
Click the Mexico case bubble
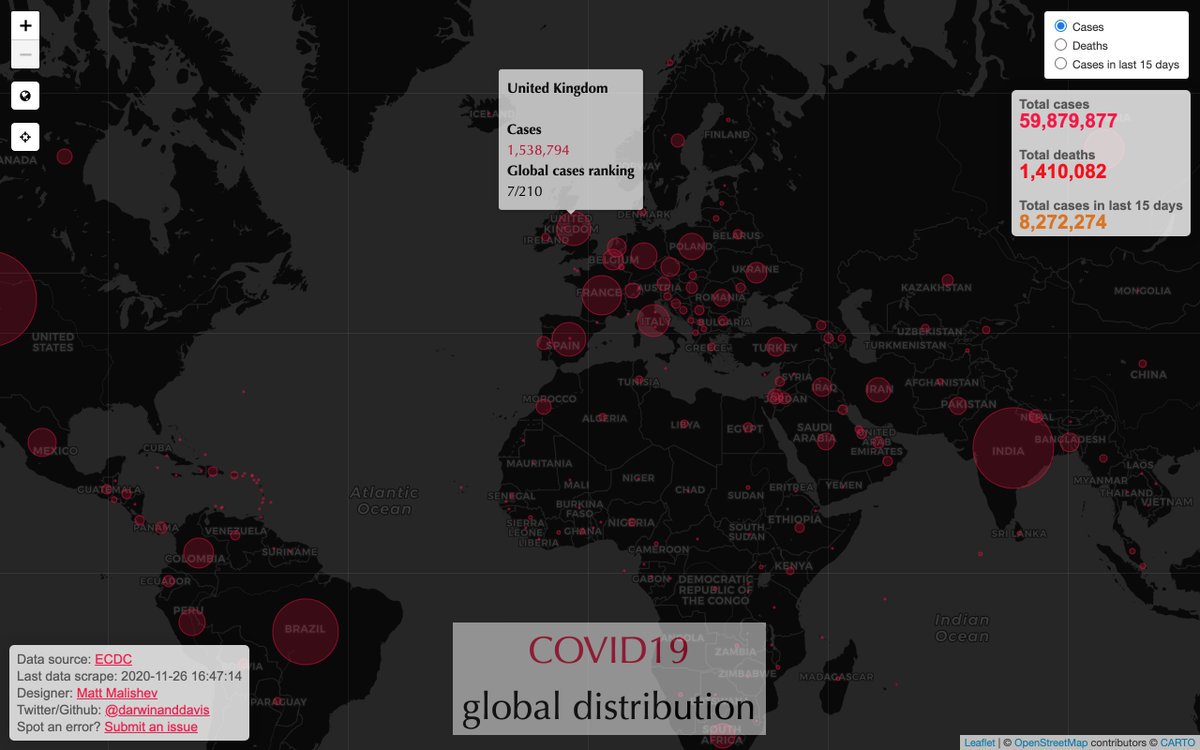(42, 443)
